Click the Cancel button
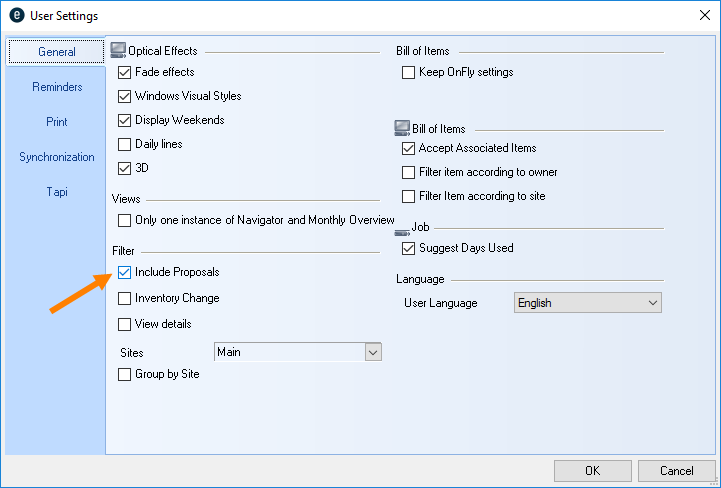721x488 pixels. pos(677,470)
